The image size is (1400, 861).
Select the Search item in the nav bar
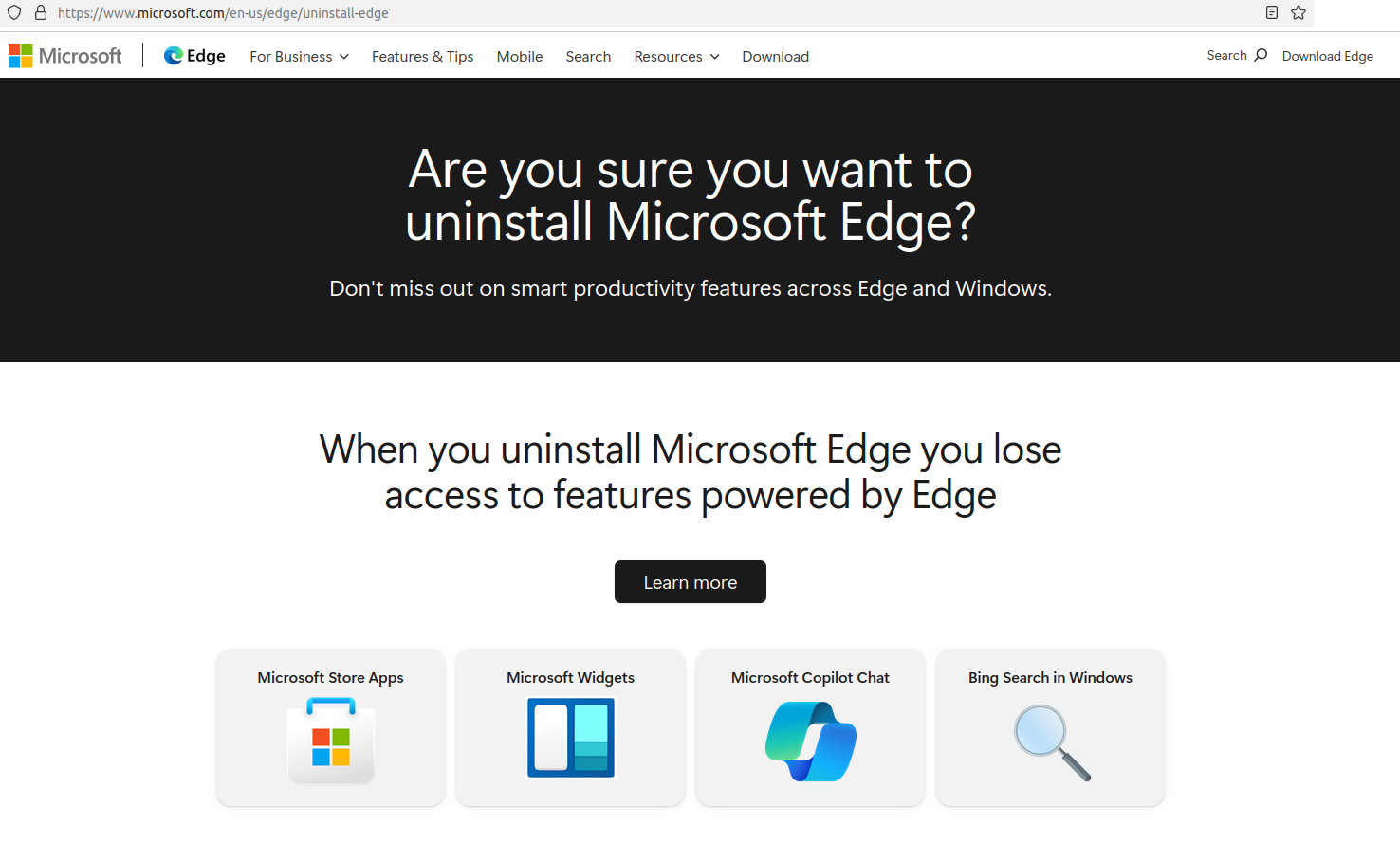588,57
